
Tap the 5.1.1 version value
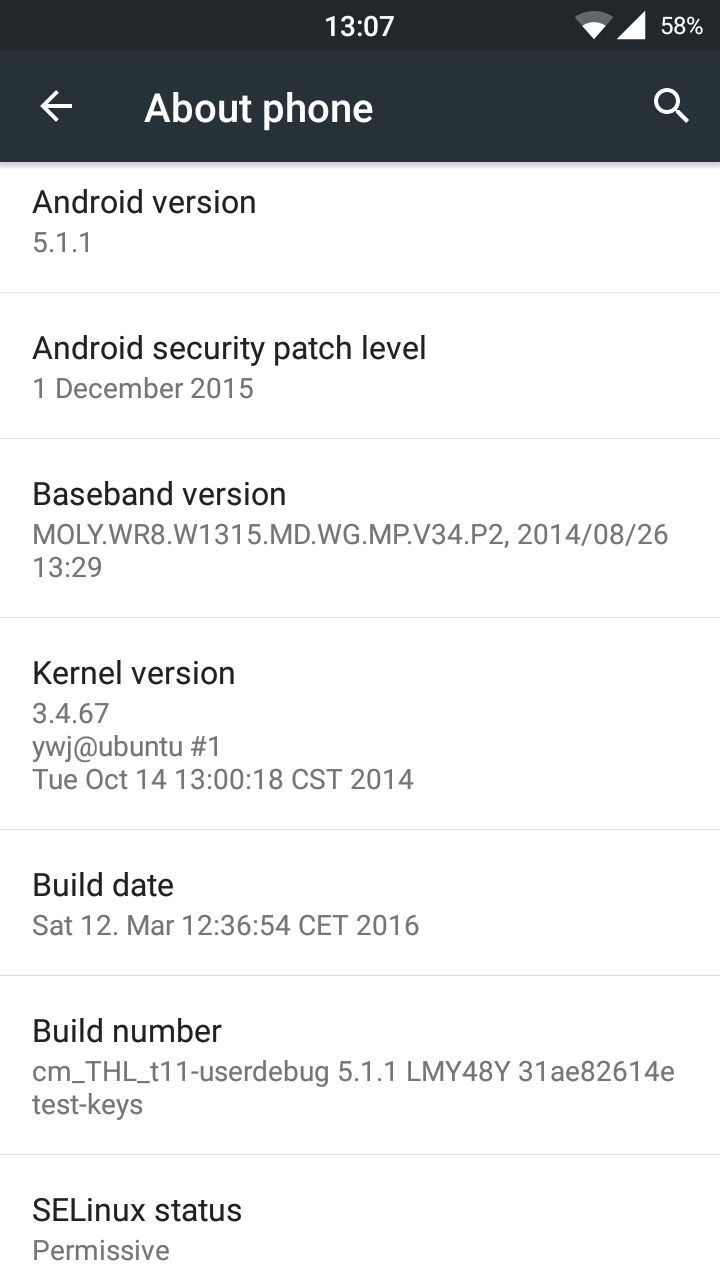coord(62,243)
